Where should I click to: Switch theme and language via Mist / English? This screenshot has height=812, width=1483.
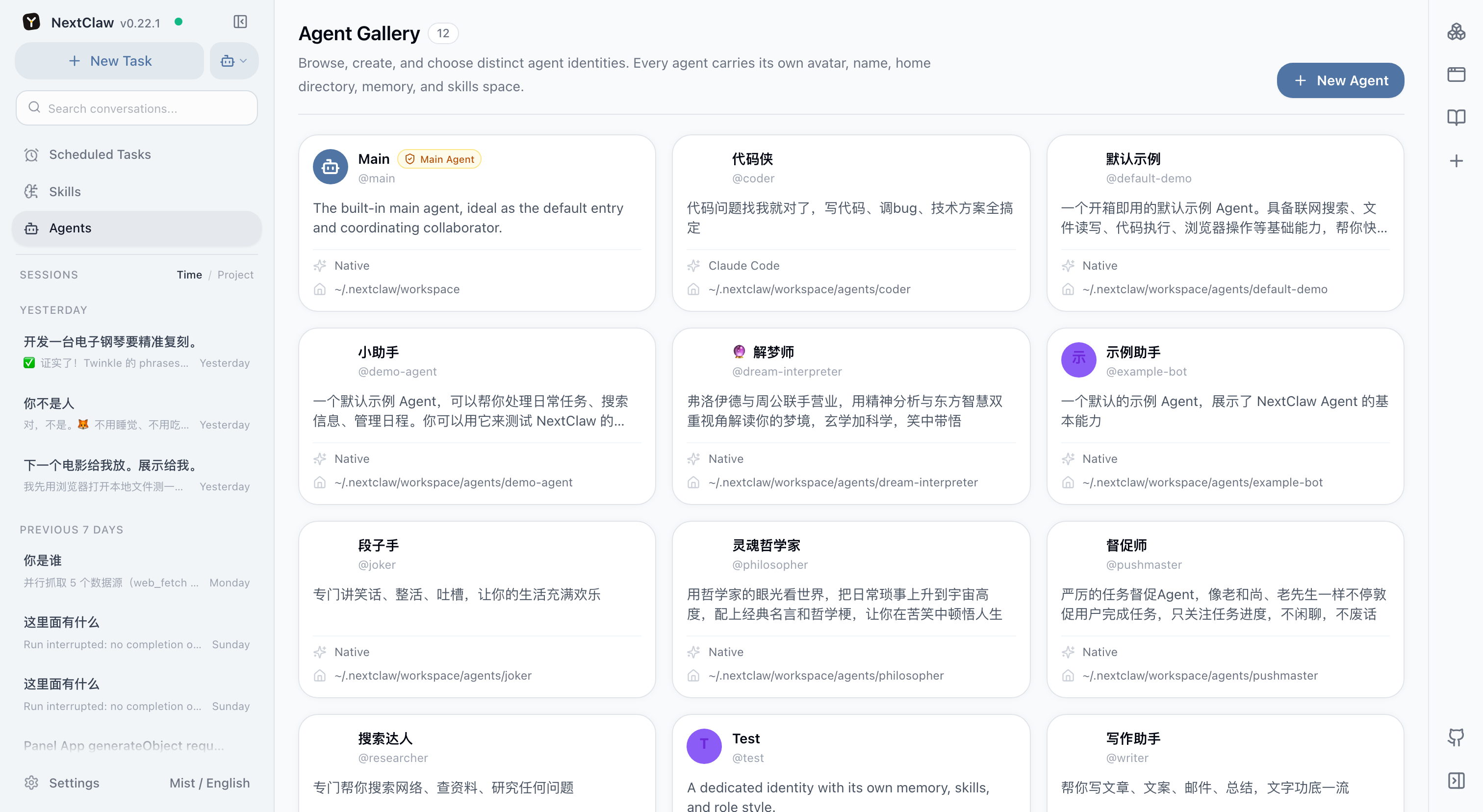tap(209, 783)
